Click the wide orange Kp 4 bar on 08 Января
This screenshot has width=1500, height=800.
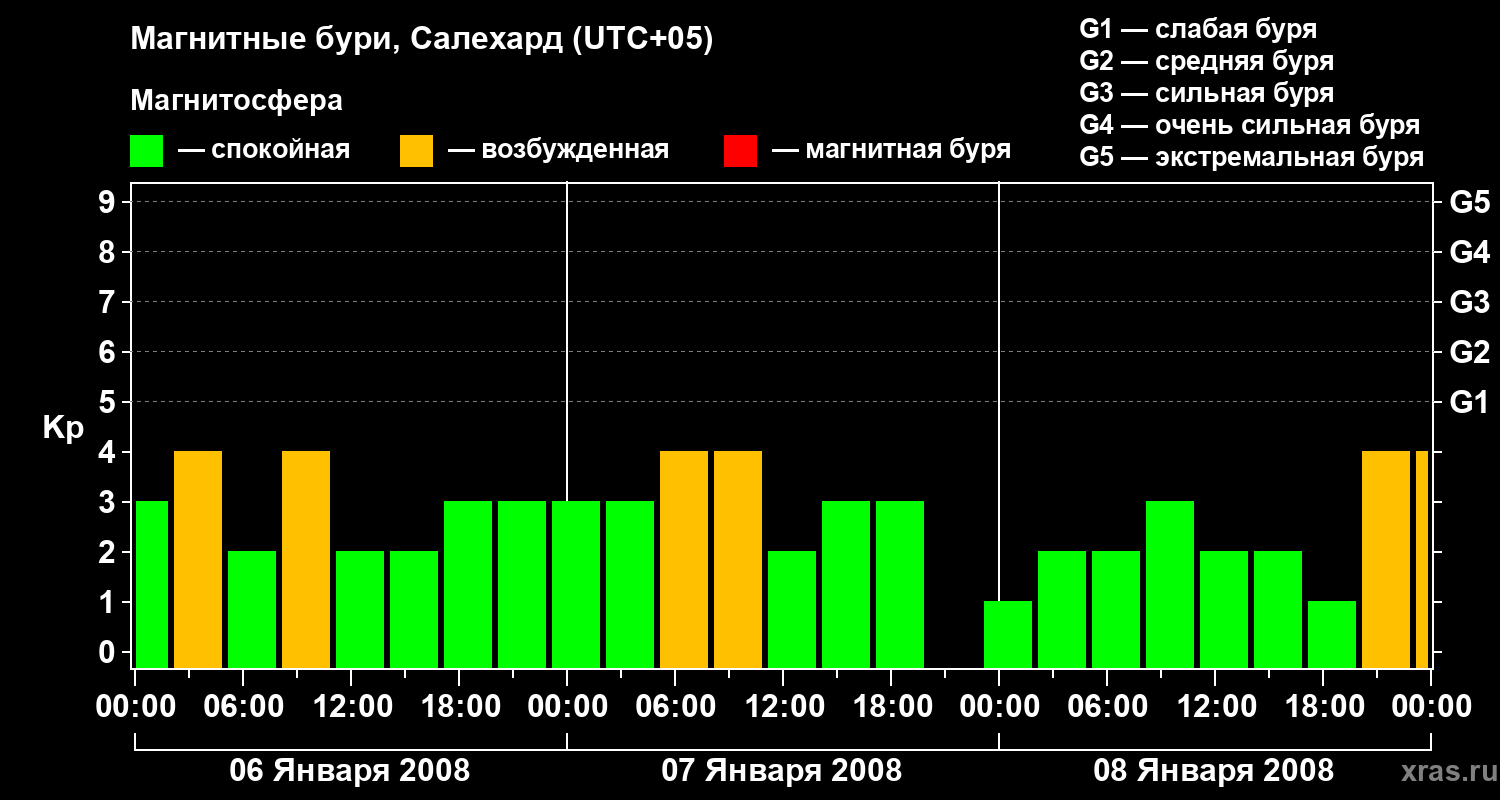click(1386, 559)
